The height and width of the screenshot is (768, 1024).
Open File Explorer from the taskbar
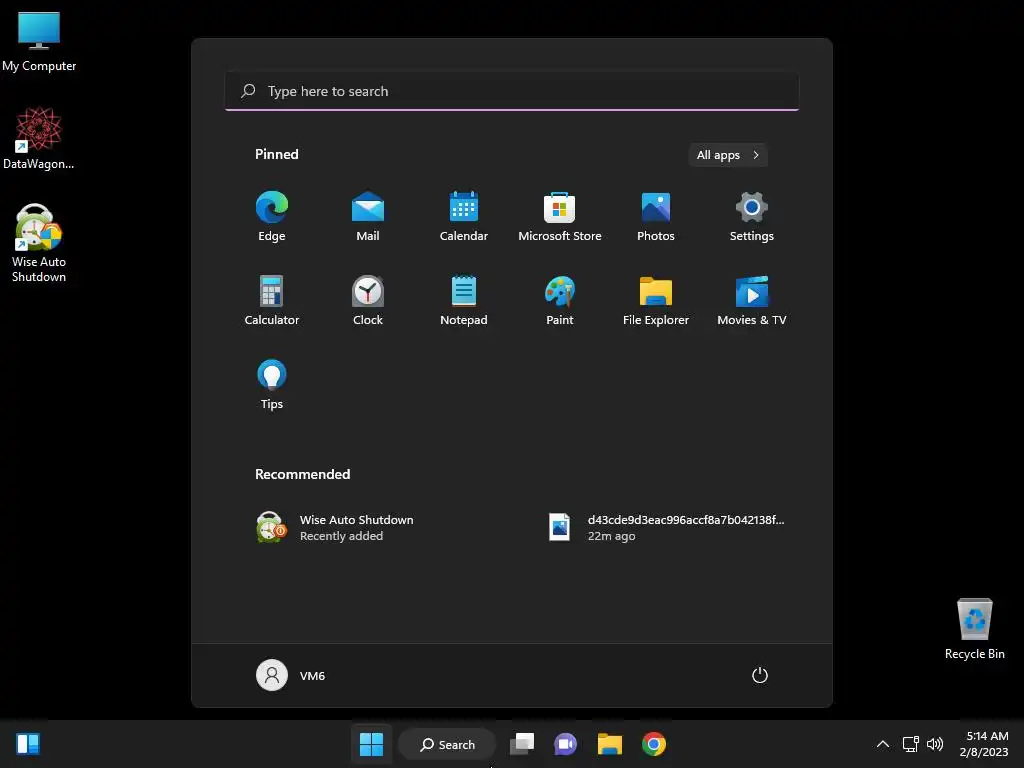pos(609,744)
